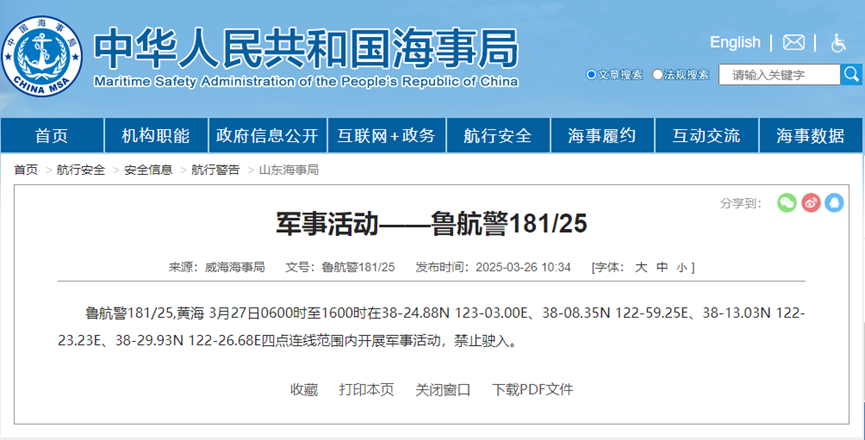Image resolution: width=865 pixels, height=440 pixels.
Task: Share via the blue QQ bell icon
Action: point(834,203)
